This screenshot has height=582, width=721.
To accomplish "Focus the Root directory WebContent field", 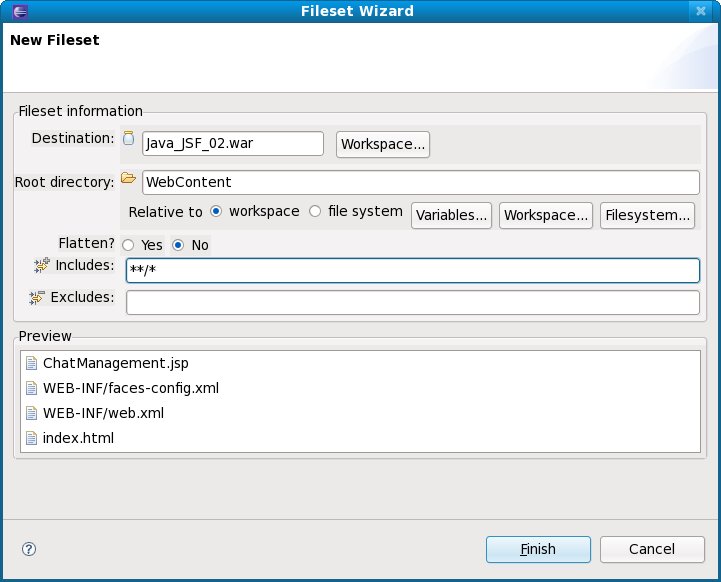I will 420,182.
